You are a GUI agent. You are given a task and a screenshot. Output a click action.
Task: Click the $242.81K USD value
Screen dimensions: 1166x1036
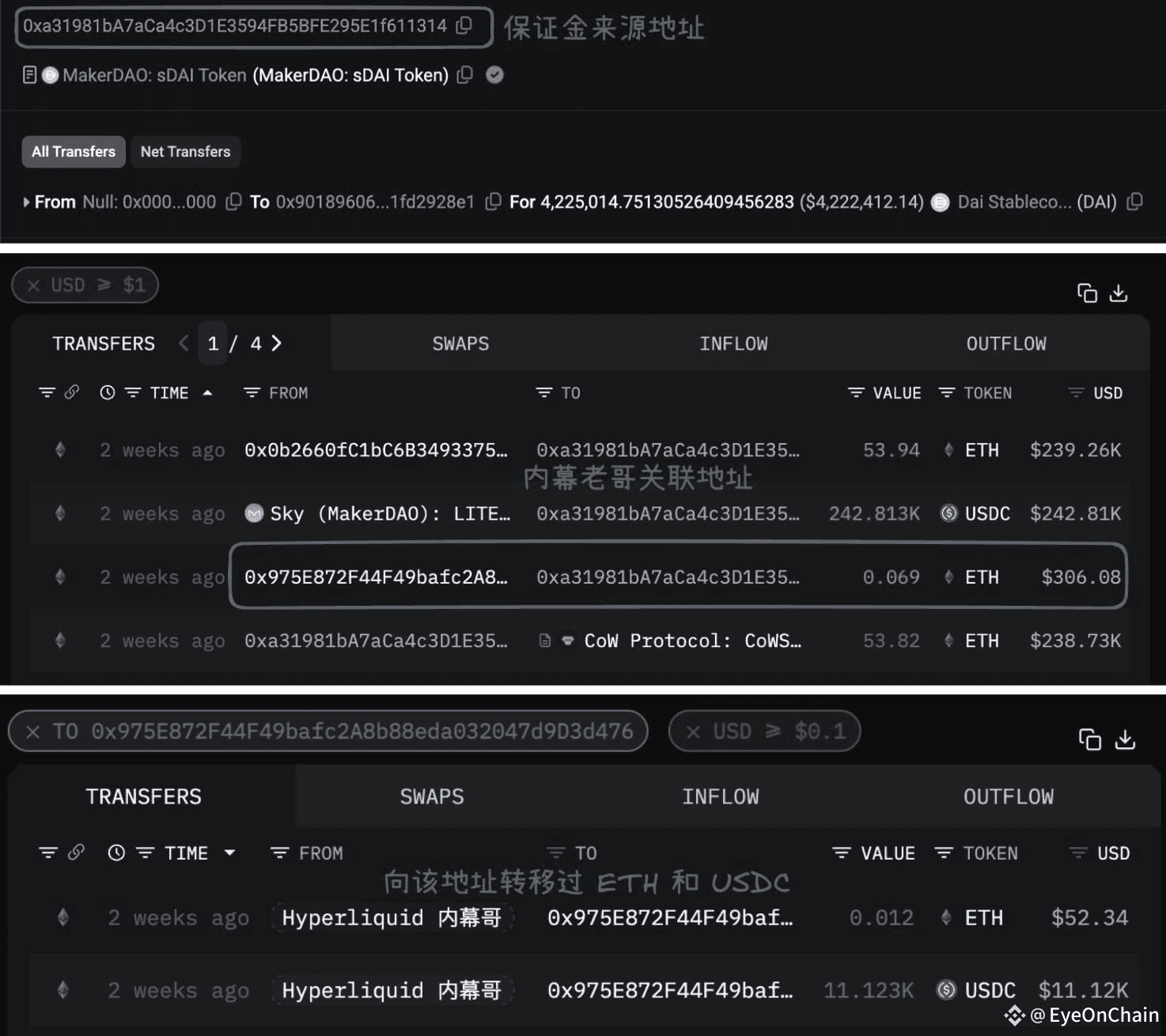[1075, 514]
